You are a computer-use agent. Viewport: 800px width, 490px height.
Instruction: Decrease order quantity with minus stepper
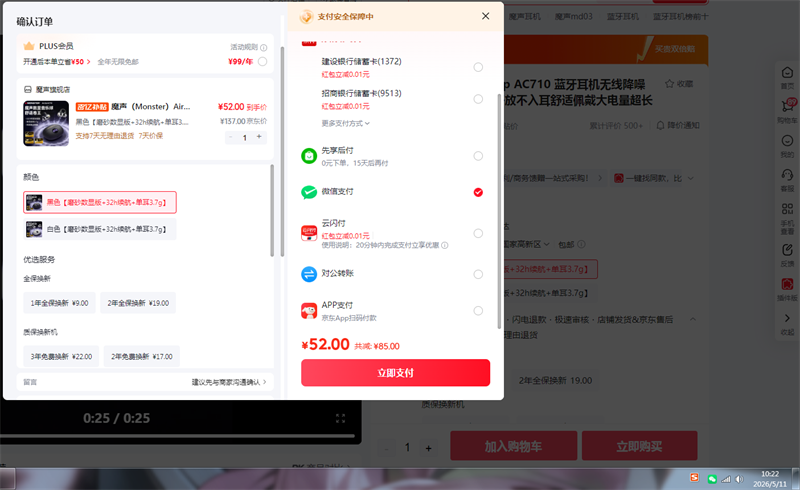tap(231, 137)
